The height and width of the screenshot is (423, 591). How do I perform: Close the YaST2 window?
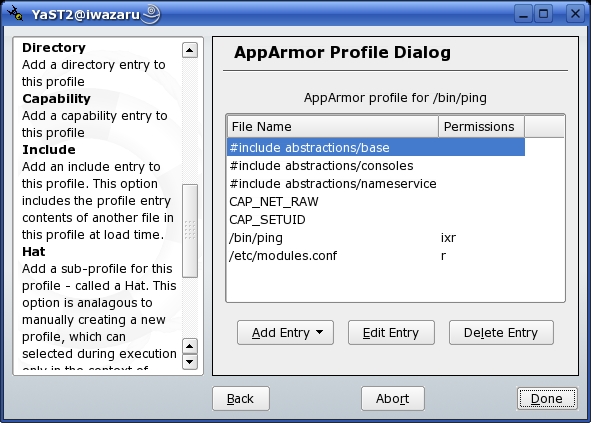click(575, 14)
